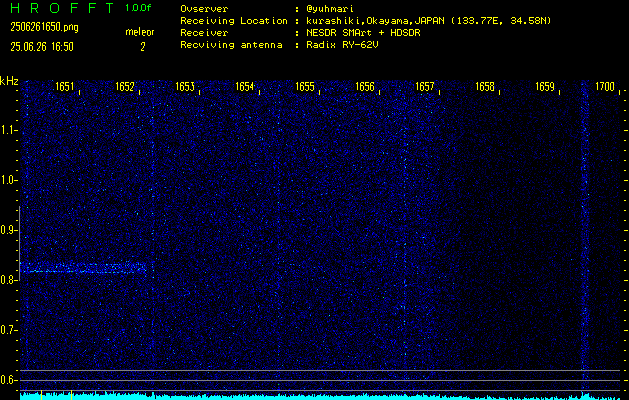Click the Receiving Location field label
This screenshot has width=629, height=400.
(x=234, y=21)
